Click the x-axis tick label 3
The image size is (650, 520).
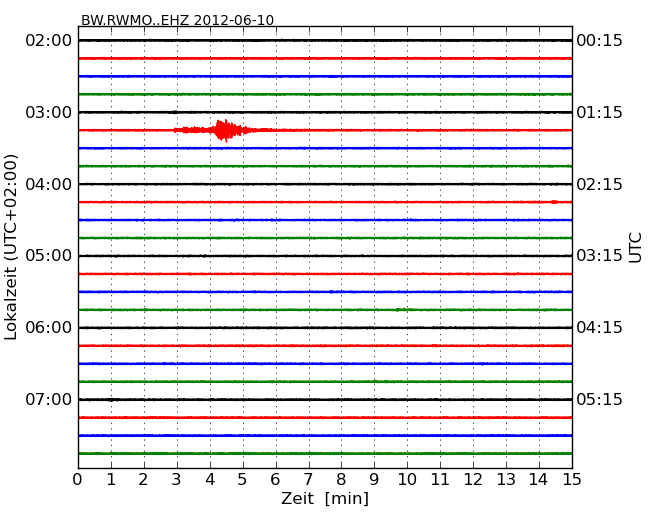176,480
